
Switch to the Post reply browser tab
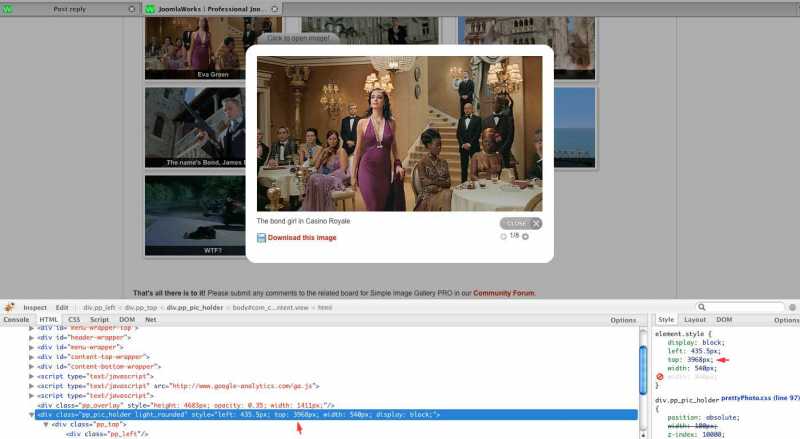(x=69, y=9)
